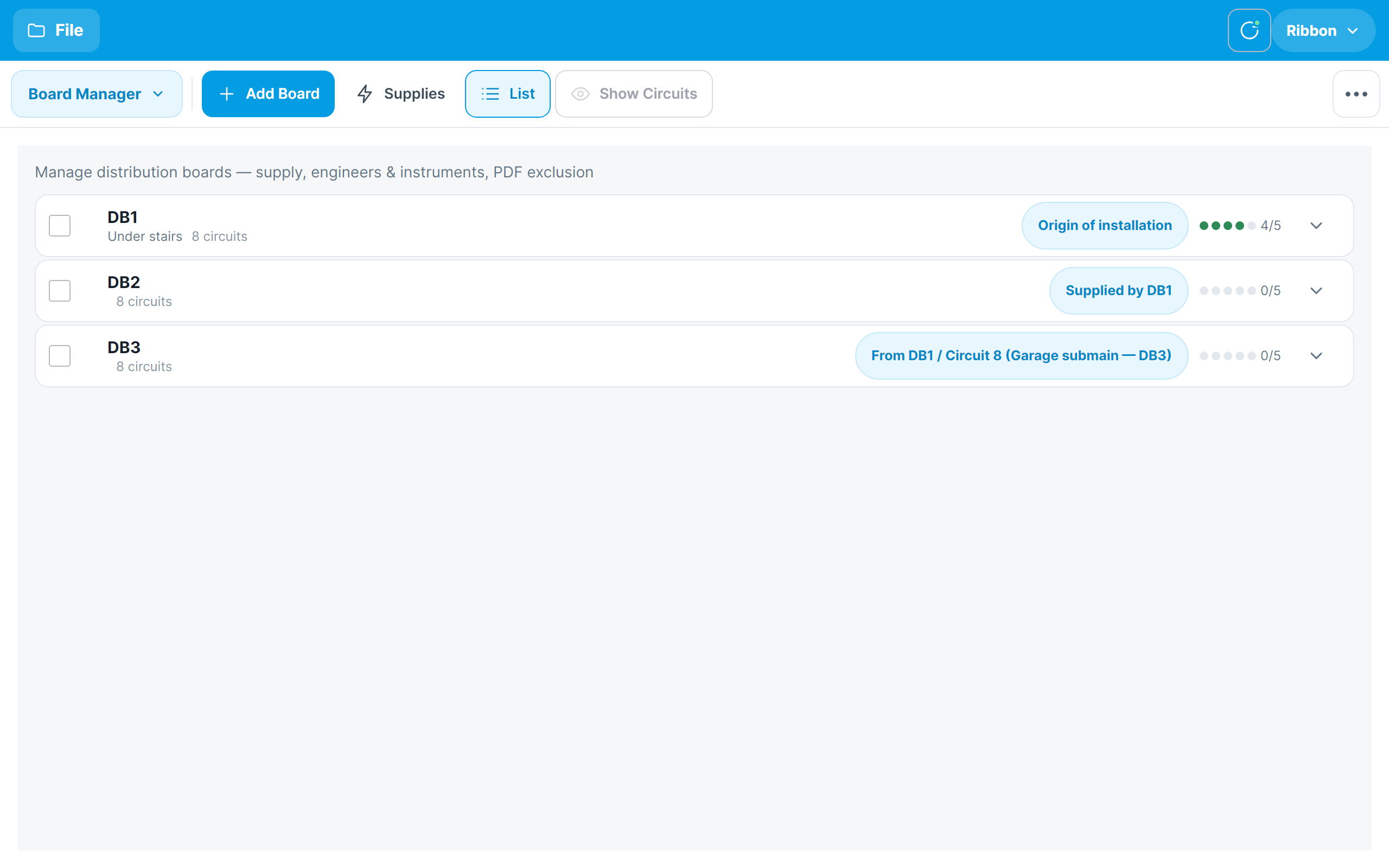Viewport: 1389px width, 868px height.
Task: Switch to List view
Action: [507, 93]
